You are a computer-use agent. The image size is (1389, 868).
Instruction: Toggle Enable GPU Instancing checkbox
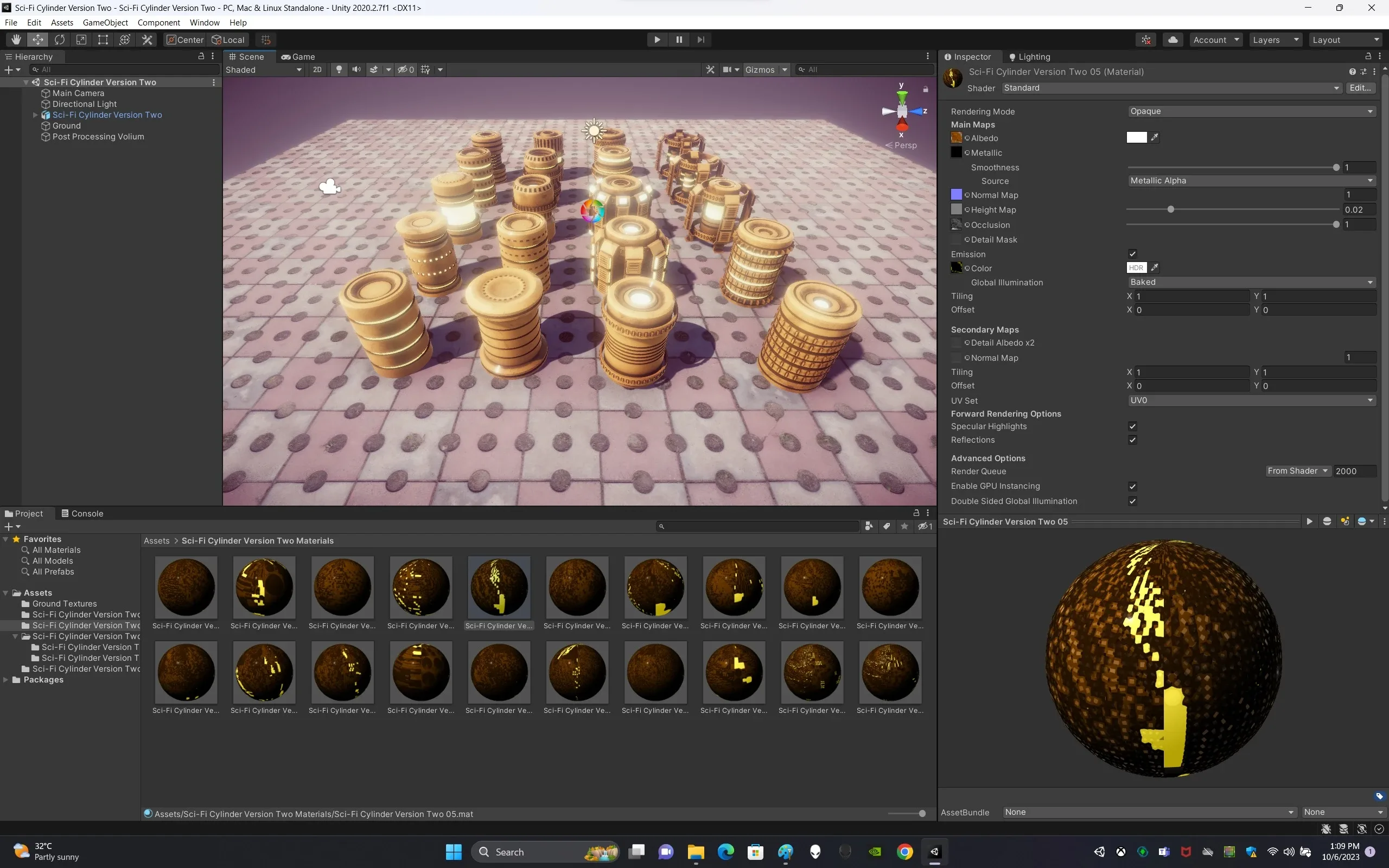point(1131,485)
